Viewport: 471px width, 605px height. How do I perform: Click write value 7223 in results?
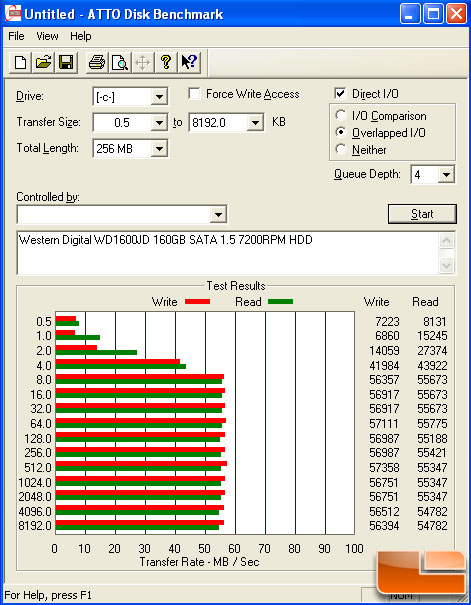click(x=387, y=322)
